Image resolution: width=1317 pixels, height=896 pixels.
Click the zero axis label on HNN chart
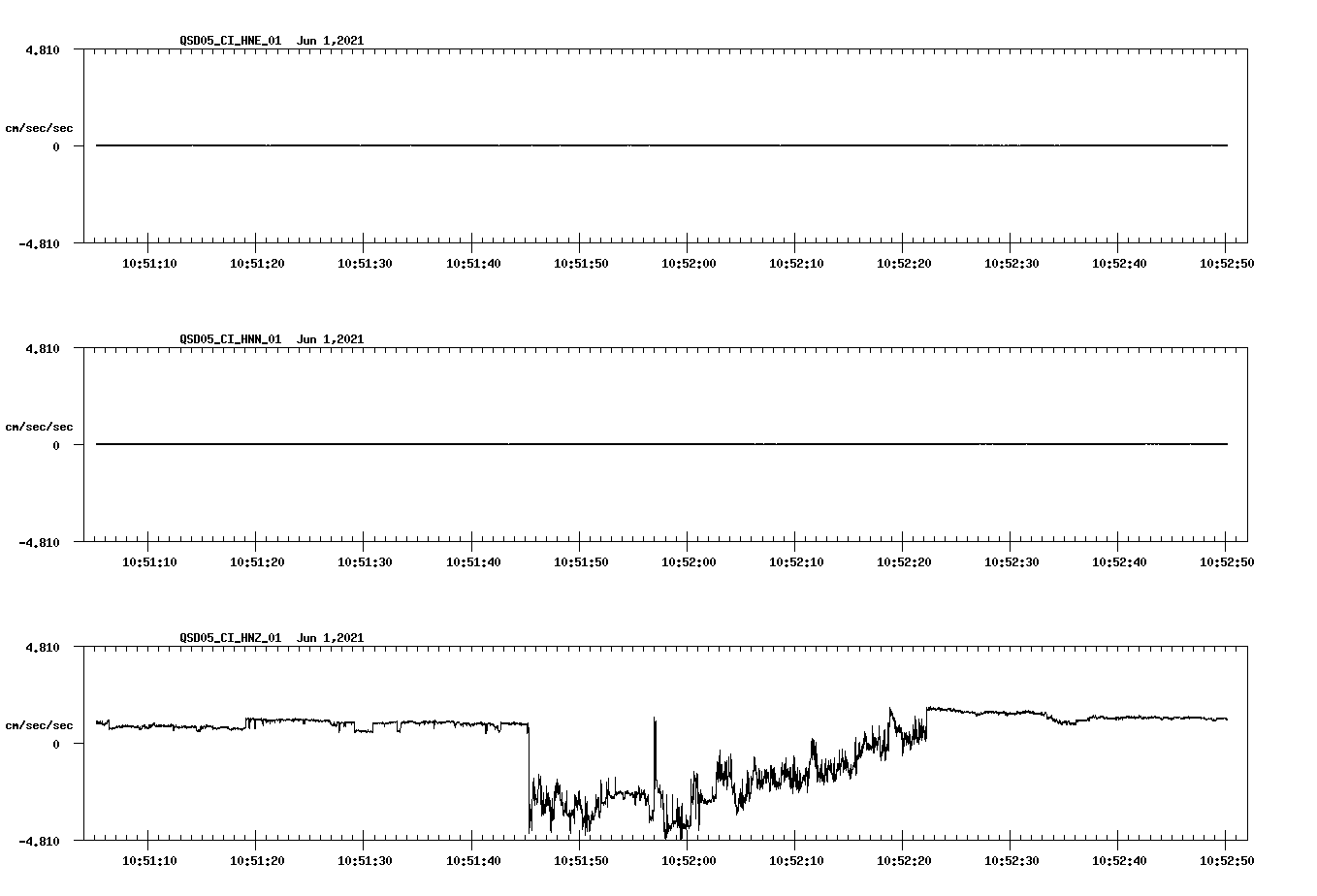(x=56, y=445)
